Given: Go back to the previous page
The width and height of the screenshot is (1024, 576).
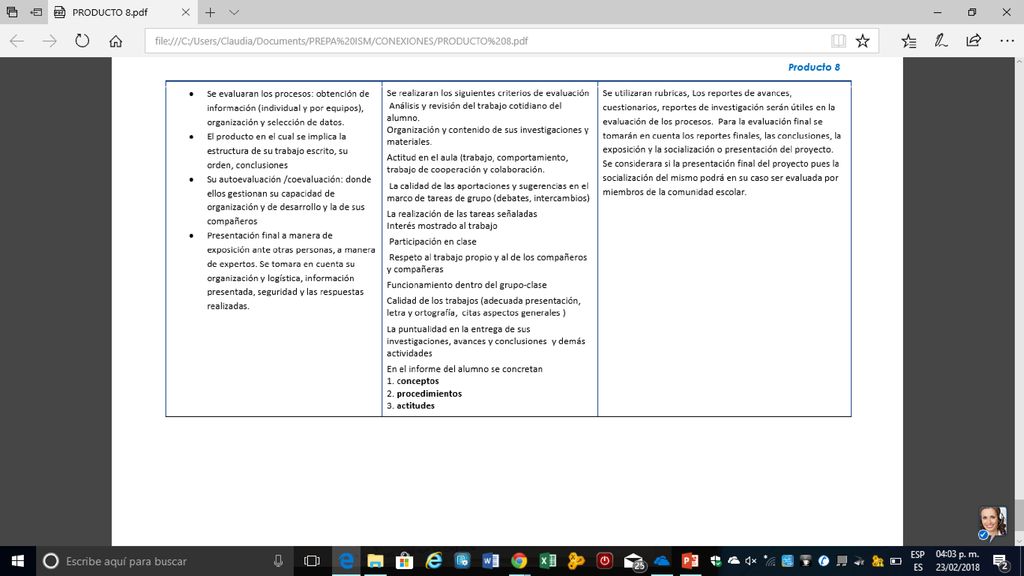Looking at the screenshot, I should pyautogui.click(x=17, y=40).
